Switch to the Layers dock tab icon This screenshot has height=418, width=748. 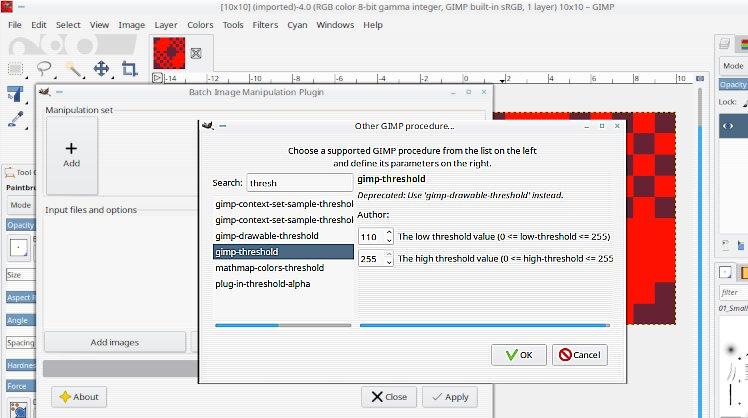pyautogui.click(x=725, y=44)
